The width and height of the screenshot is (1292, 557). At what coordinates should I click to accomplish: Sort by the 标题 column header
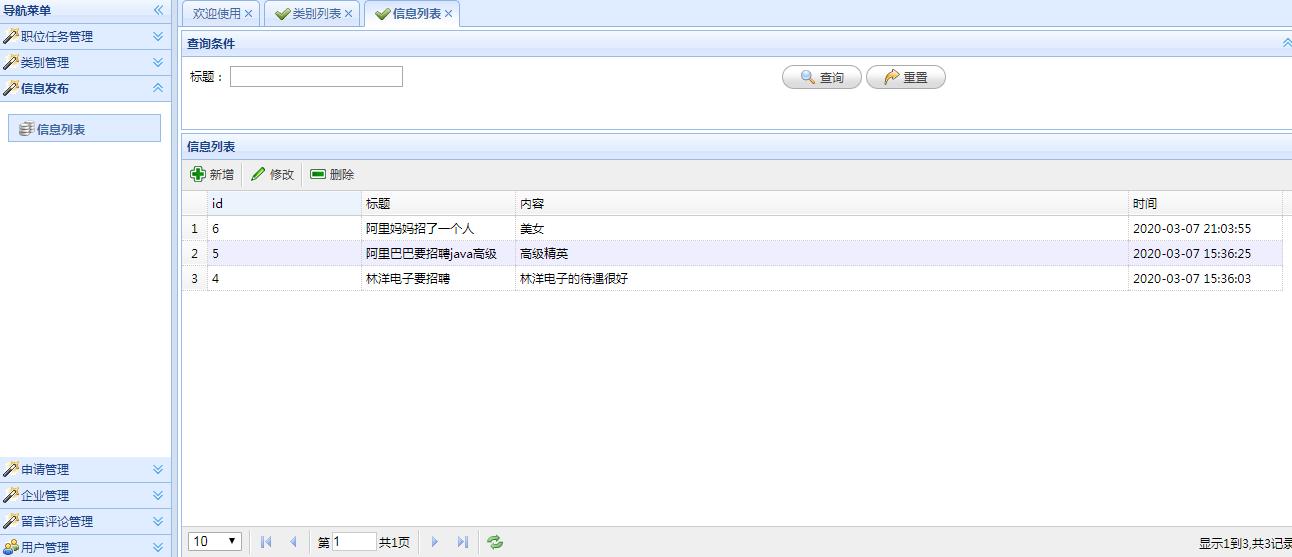tap(438, 203)
